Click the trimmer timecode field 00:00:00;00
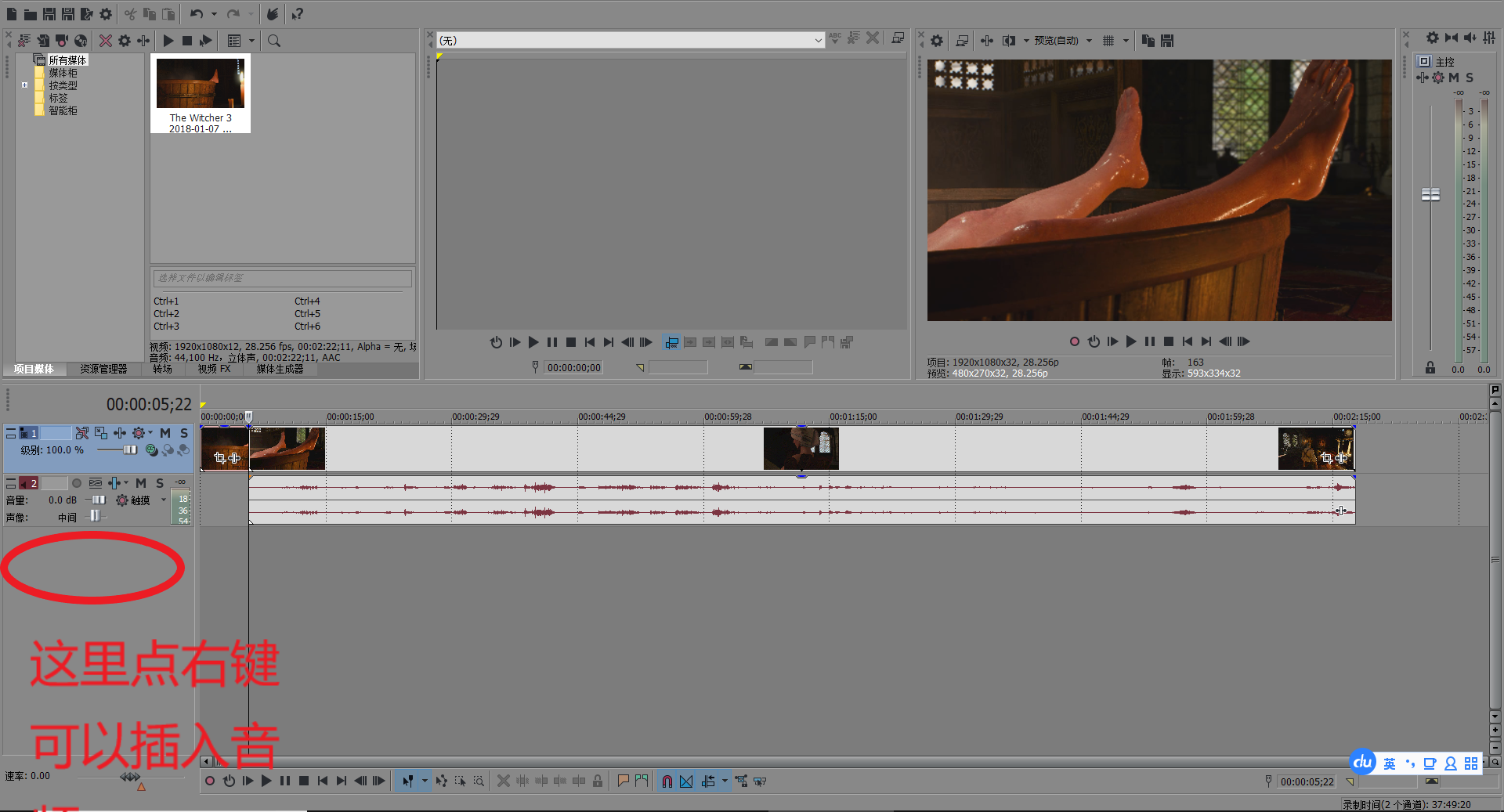 [574, 367]
